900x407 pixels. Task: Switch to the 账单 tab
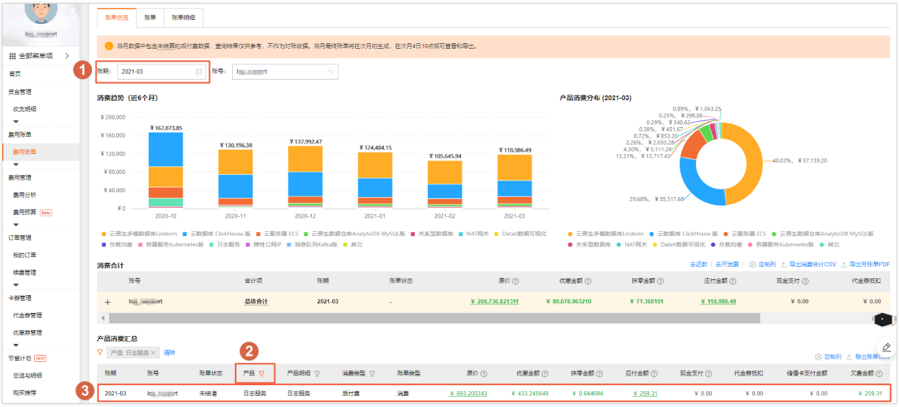coord(150,18)
